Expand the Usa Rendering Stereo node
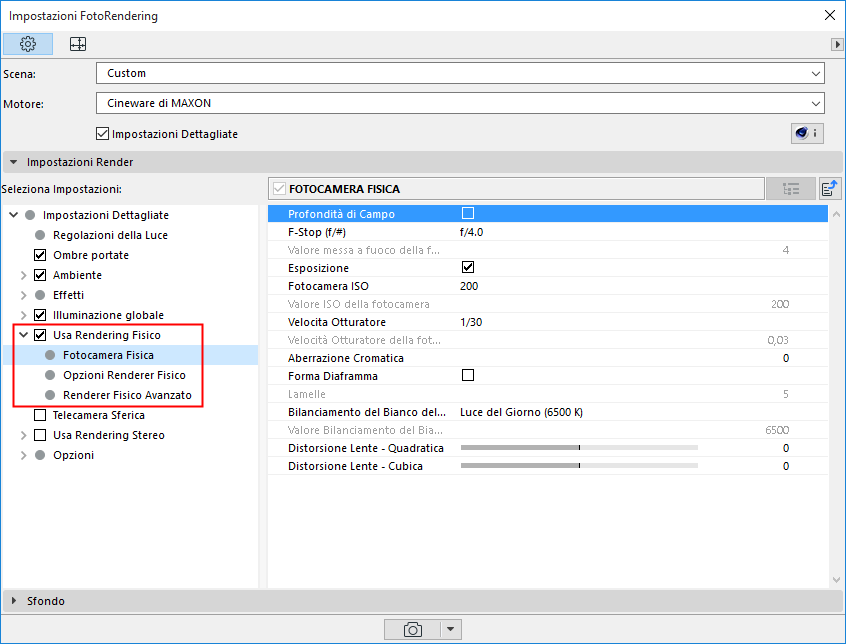Screen dimensions: 846x644 pos(23,435)
